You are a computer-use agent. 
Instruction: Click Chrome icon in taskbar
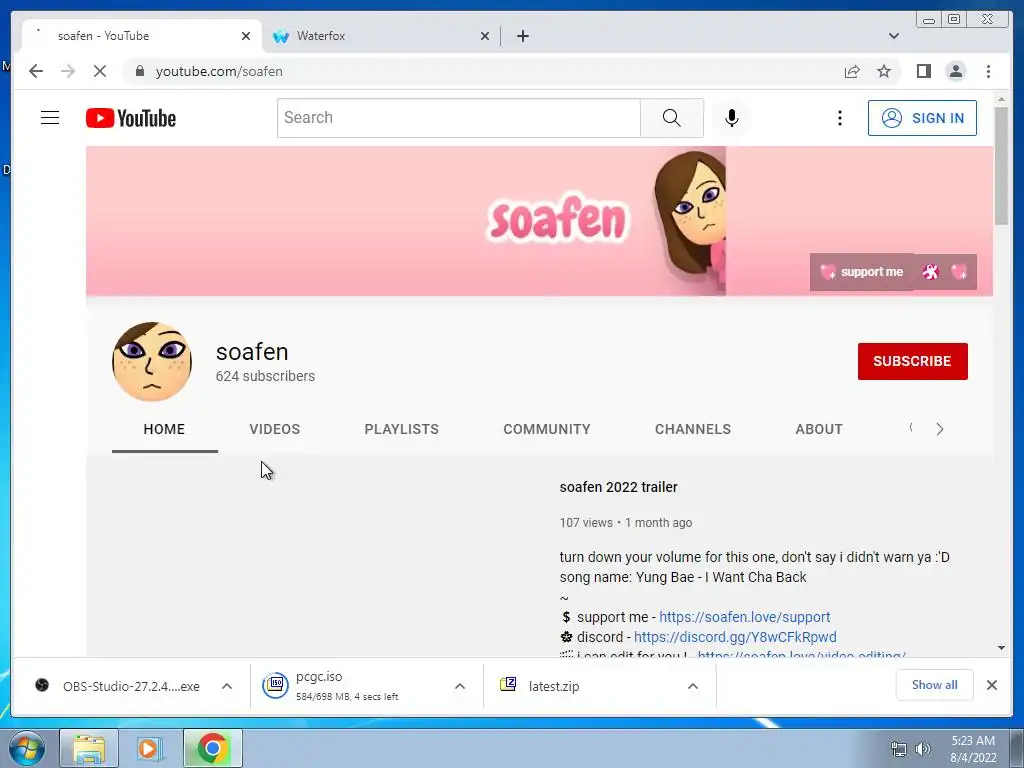click(212, 748)
